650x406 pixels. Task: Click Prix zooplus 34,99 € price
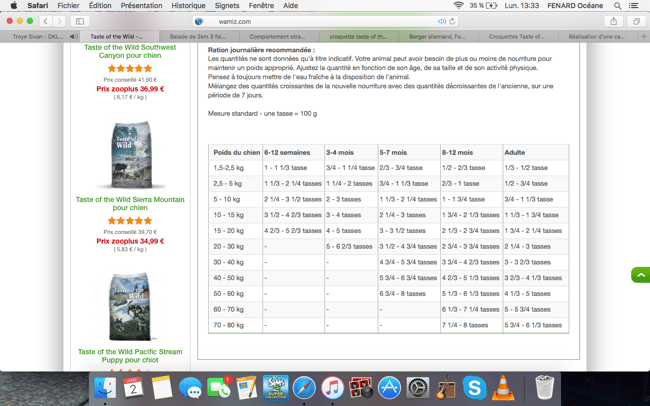tap(130, 241)
